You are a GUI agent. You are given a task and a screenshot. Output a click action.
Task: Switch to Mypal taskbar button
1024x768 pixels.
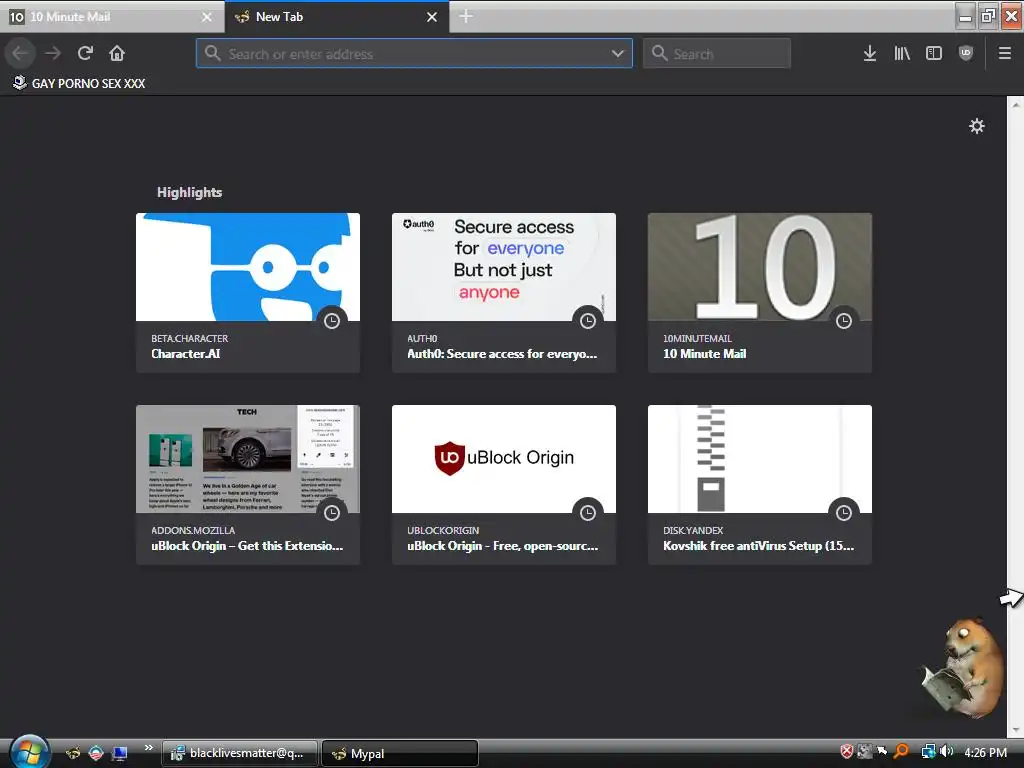[400, 753]
